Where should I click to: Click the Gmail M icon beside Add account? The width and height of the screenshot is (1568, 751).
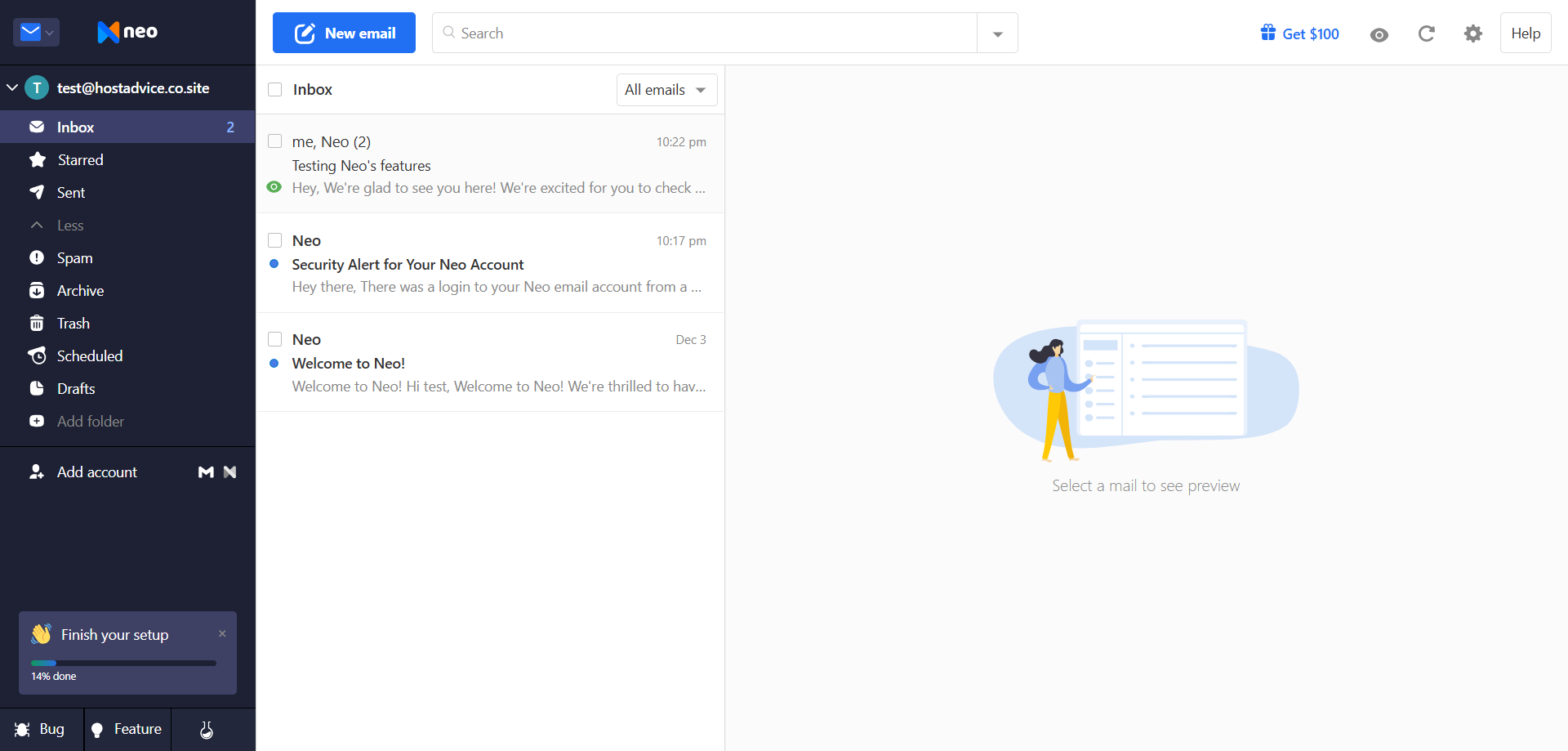(206, 472)
